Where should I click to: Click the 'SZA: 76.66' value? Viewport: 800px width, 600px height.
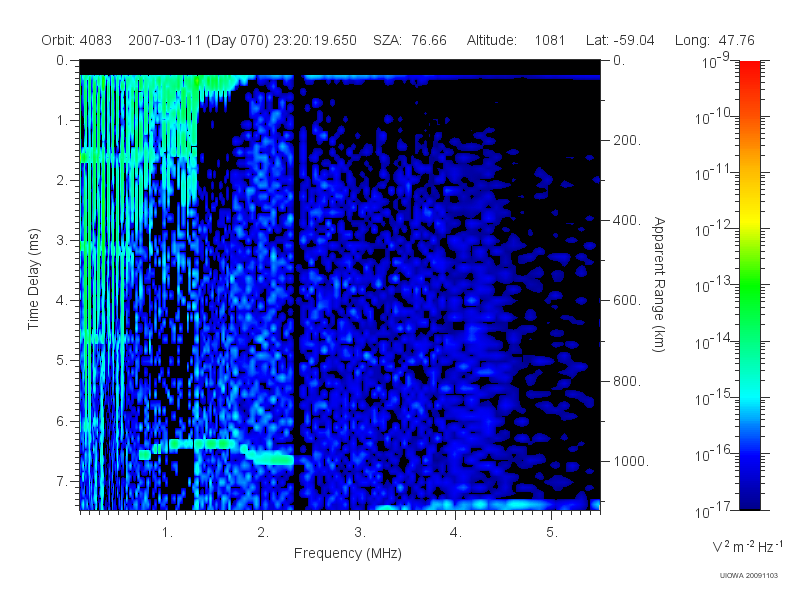tap(410, 40)
